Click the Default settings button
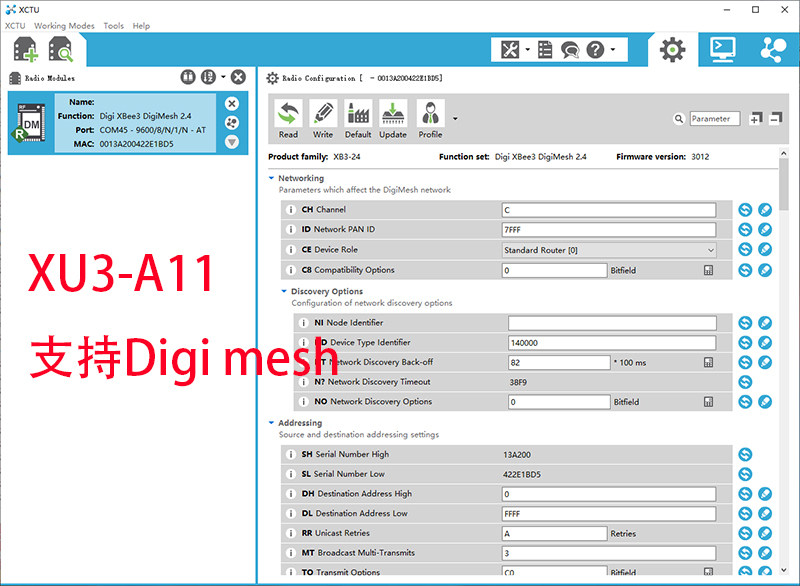This screenshot has height=586, width=800. (358, 119)
